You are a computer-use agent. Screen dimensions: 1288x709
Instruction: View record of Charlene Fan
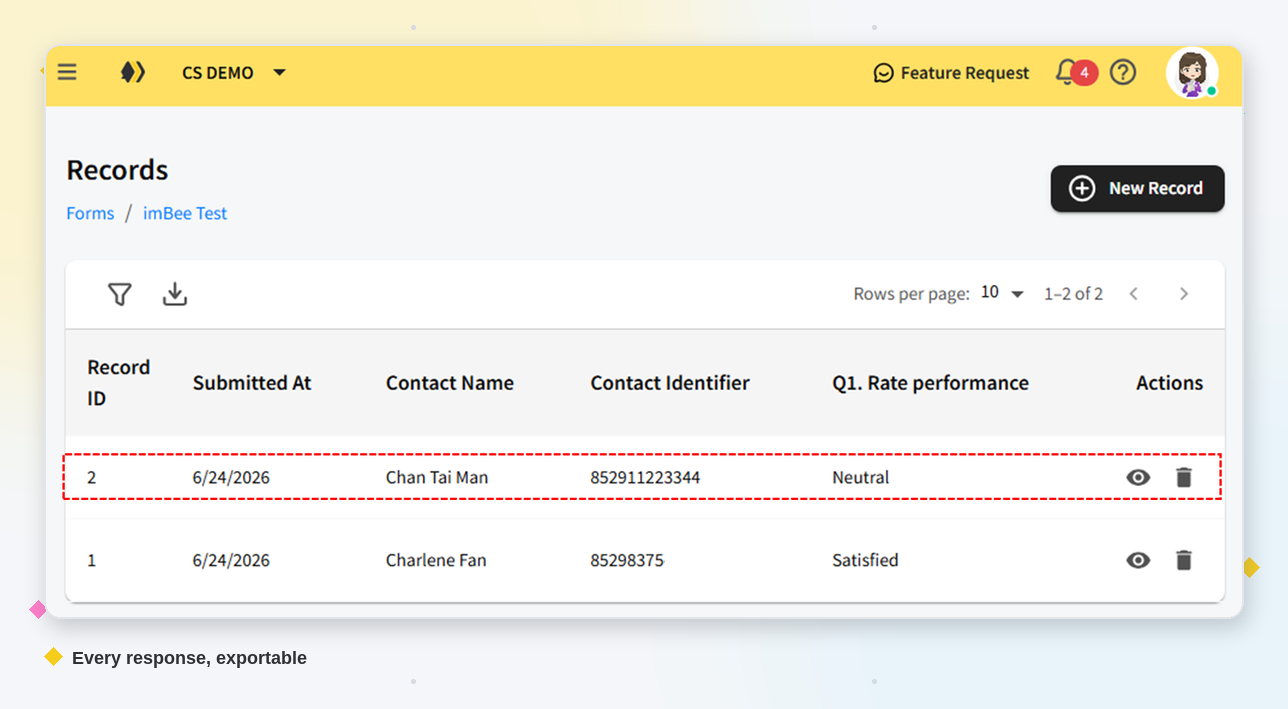click(1138, 560)
